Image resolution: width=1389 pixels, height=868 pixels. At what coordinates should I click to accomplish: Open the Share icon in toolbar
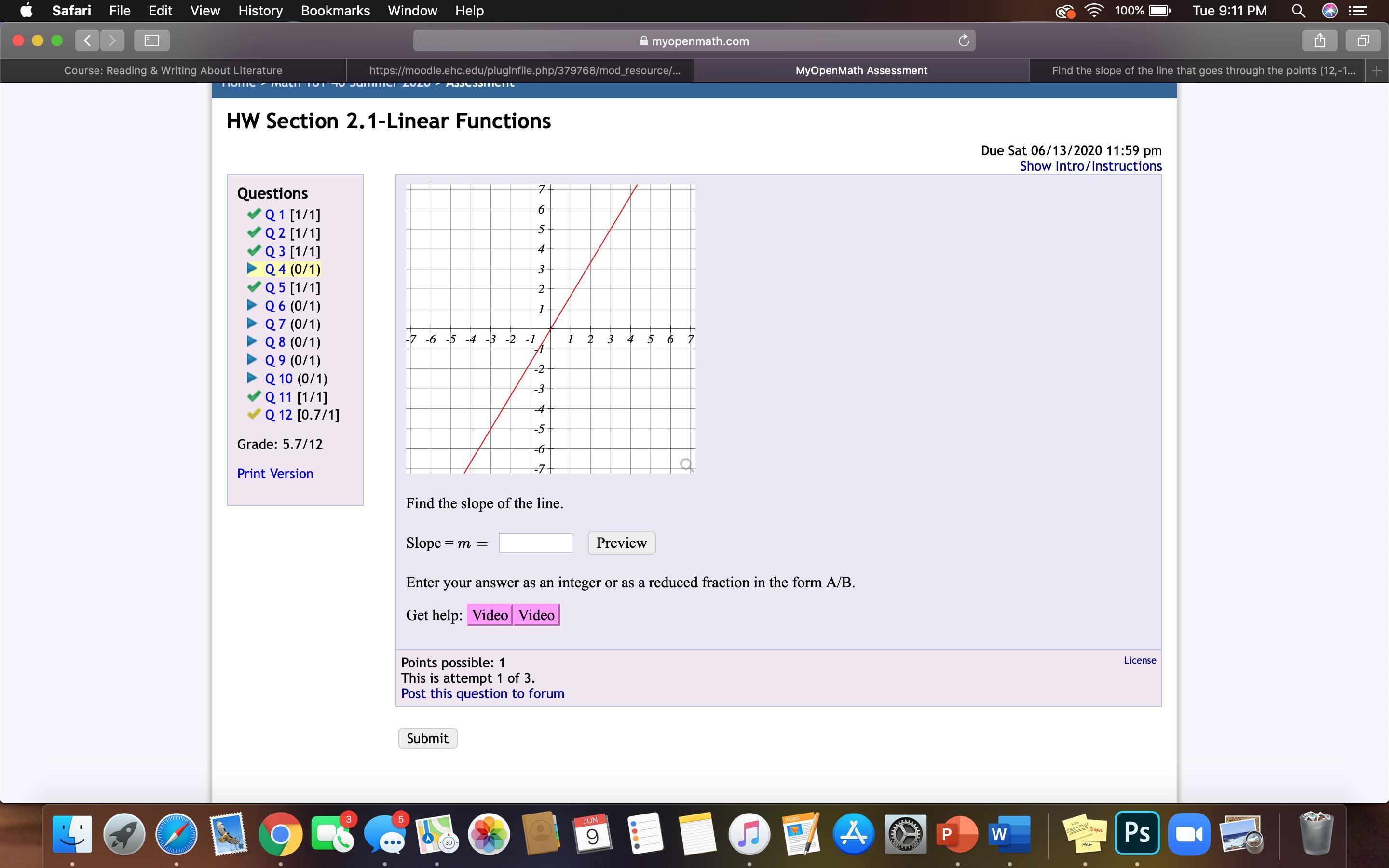[1320, 40]
